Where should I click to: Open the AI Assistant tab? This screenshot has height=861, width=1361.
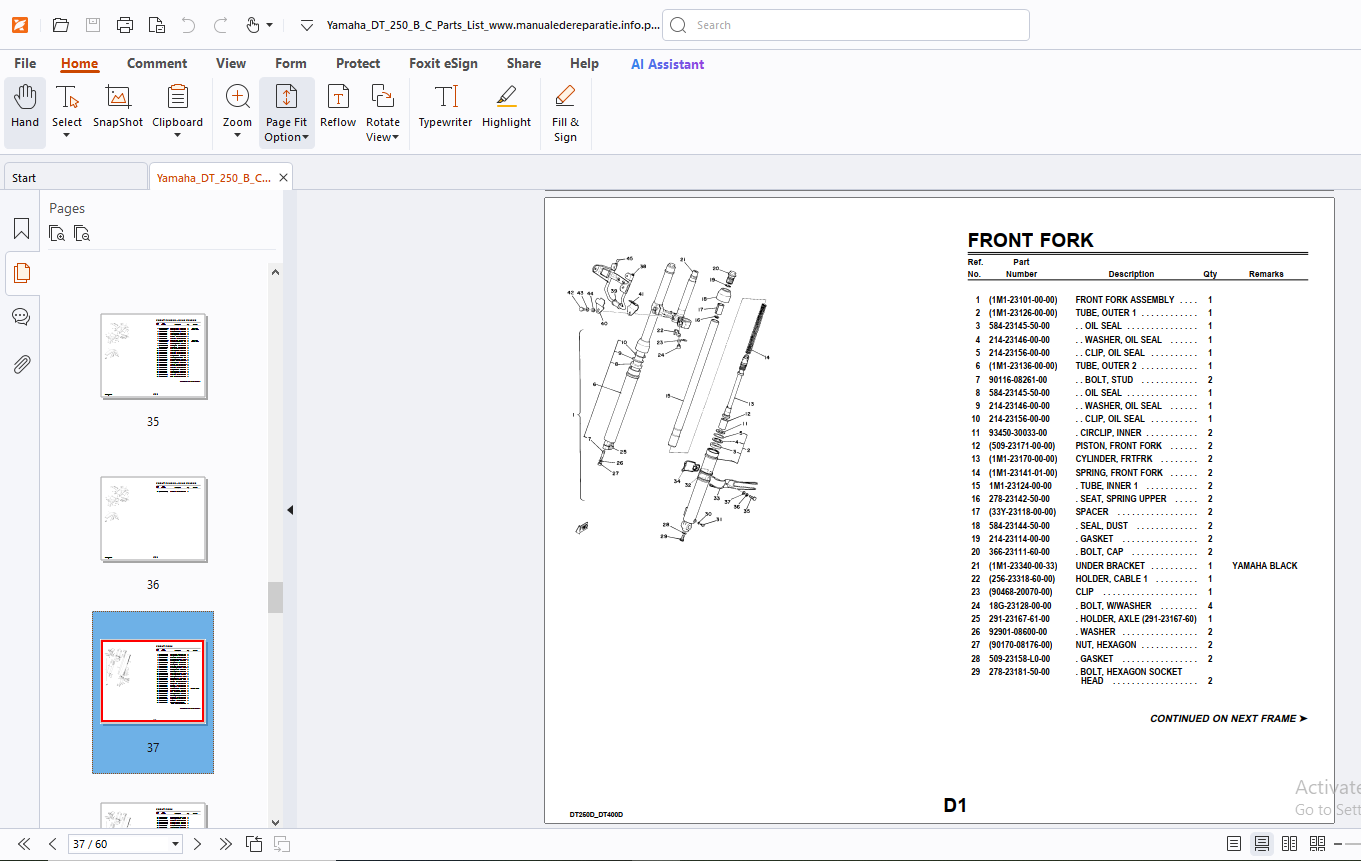(667, 64)
